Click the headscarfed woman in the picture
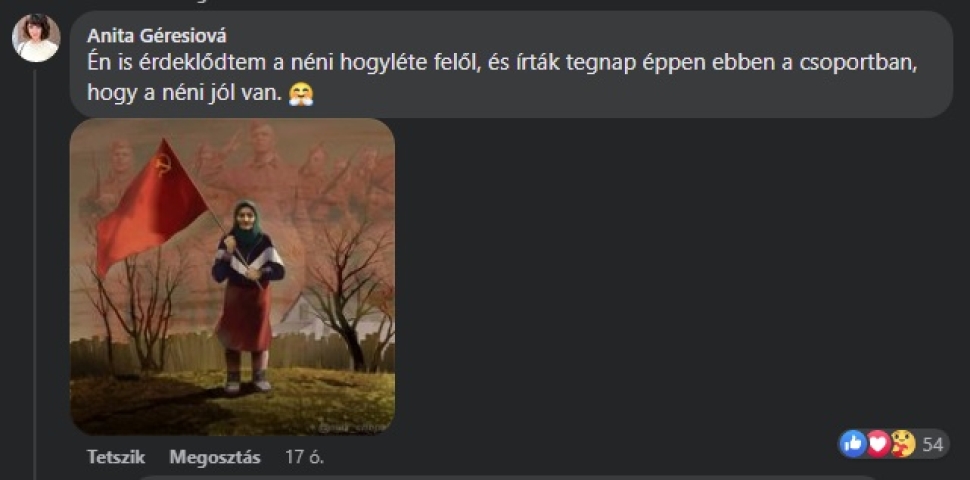The width and height of the screenshot is (970, 480). click(x=248, y=295)
